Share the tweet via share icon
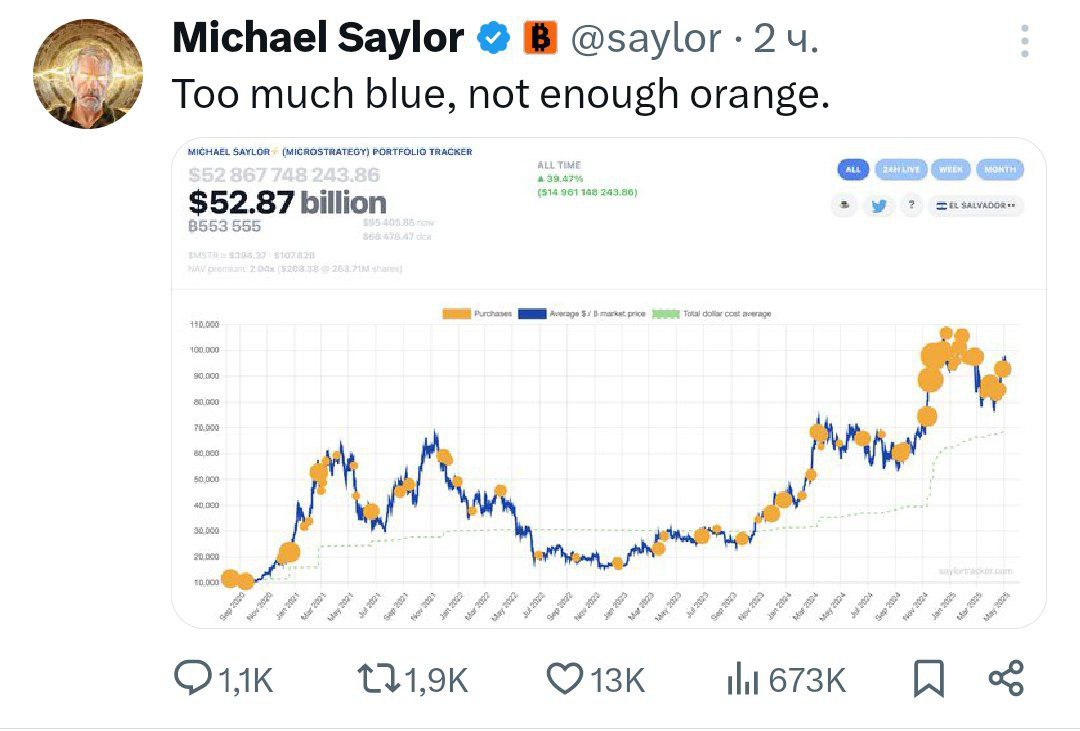Image resolution: width=1080 pixels, height=731 pixels. click(x=1006, y=678)
